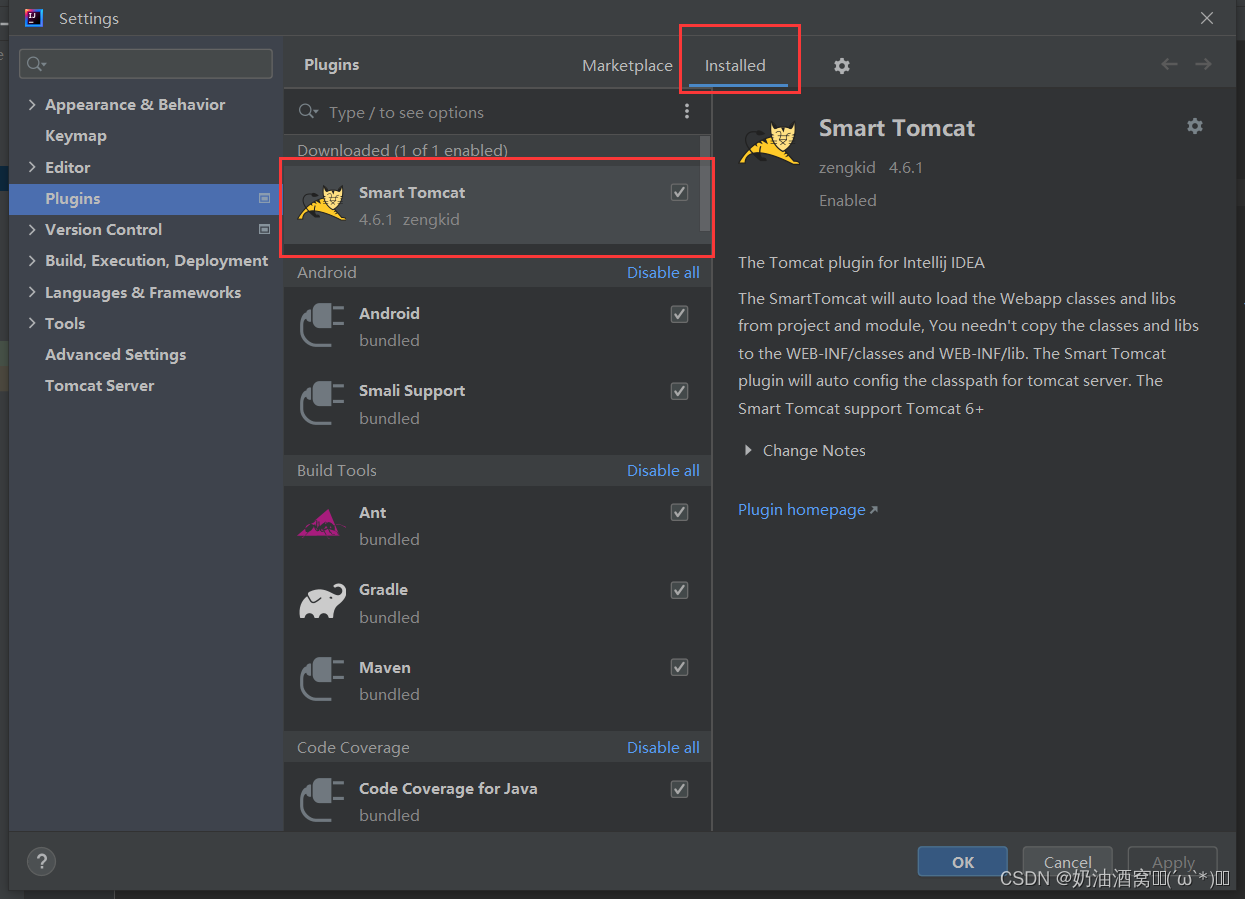Go forward with the right arrow
The image size is (1245, 899).
coord(1203,64)
